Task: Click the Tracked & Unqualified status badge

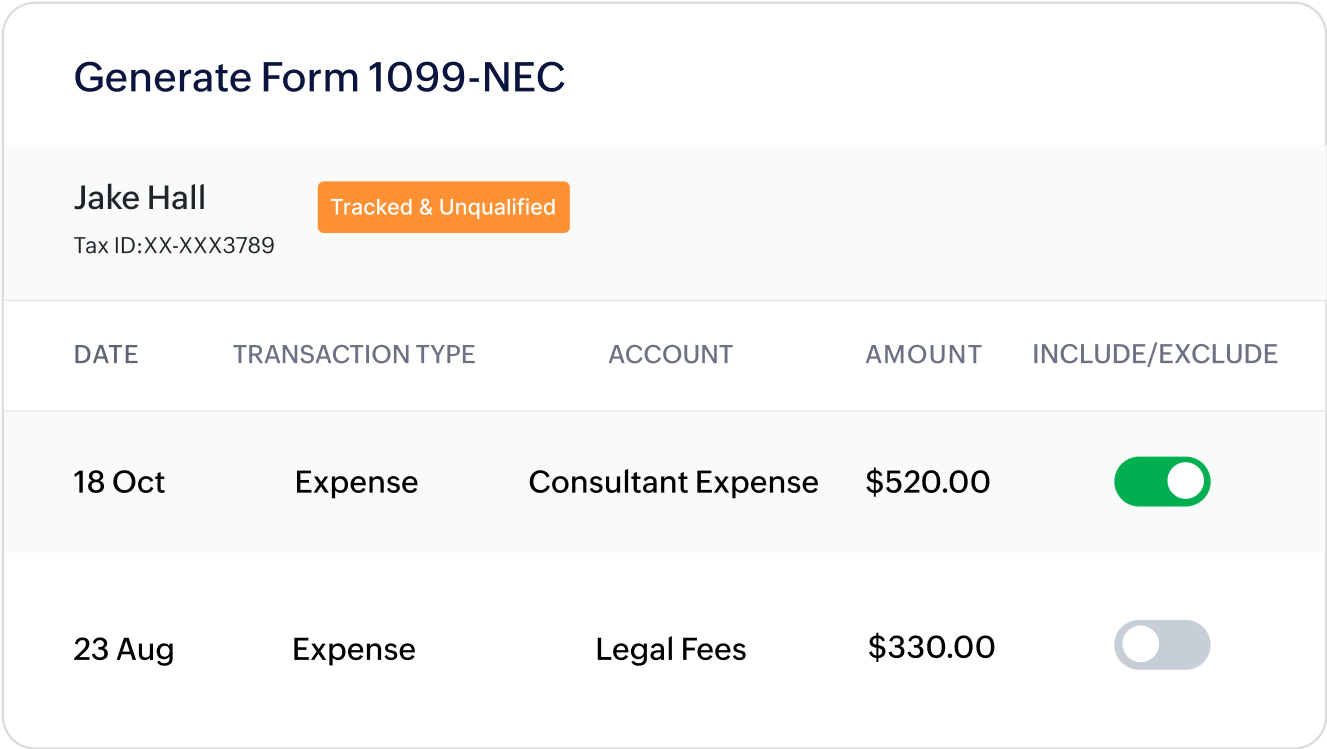Action: pos(443,207)
